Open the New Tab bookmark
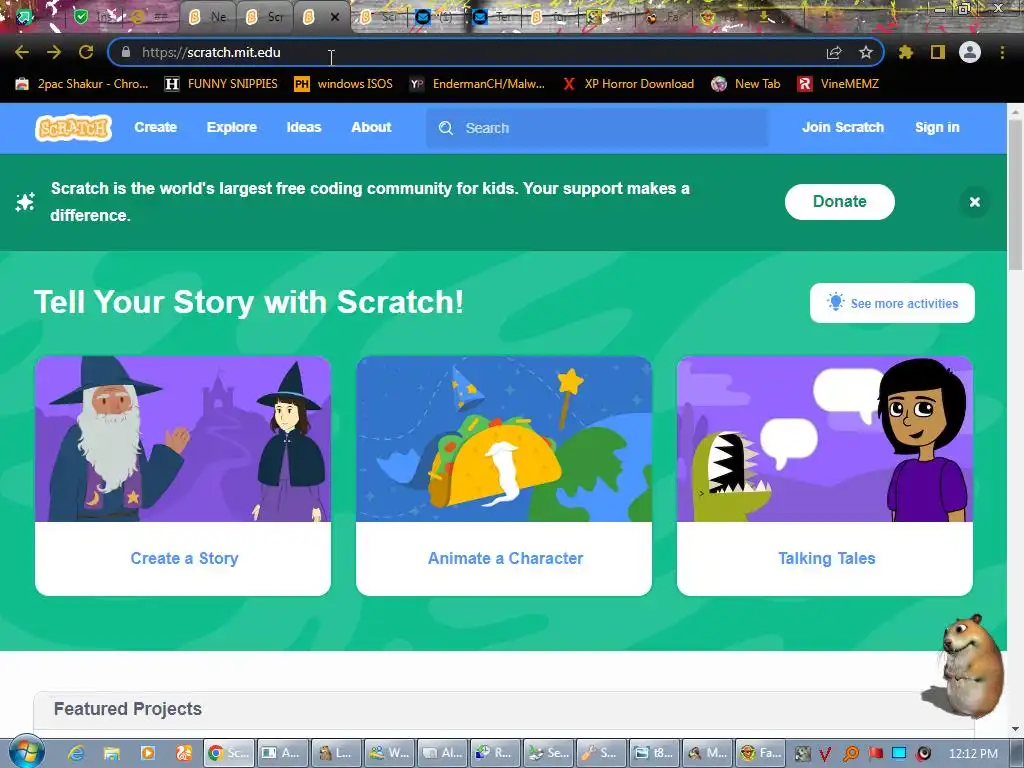Screen dimensions: 1024x768 (746, 84)
